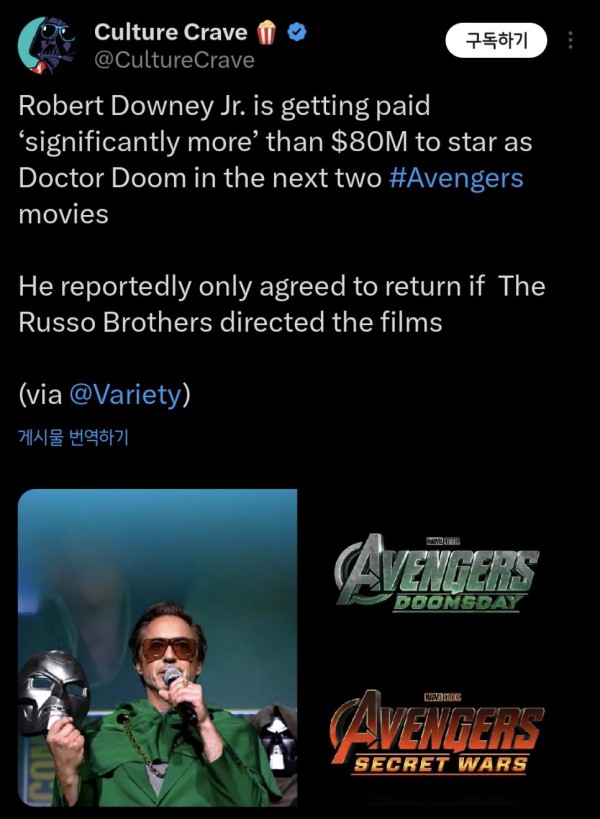The height and width of the screenshot is (819, 600).
Task: Open the #Avengers hashtag
Action: (456, 178)
